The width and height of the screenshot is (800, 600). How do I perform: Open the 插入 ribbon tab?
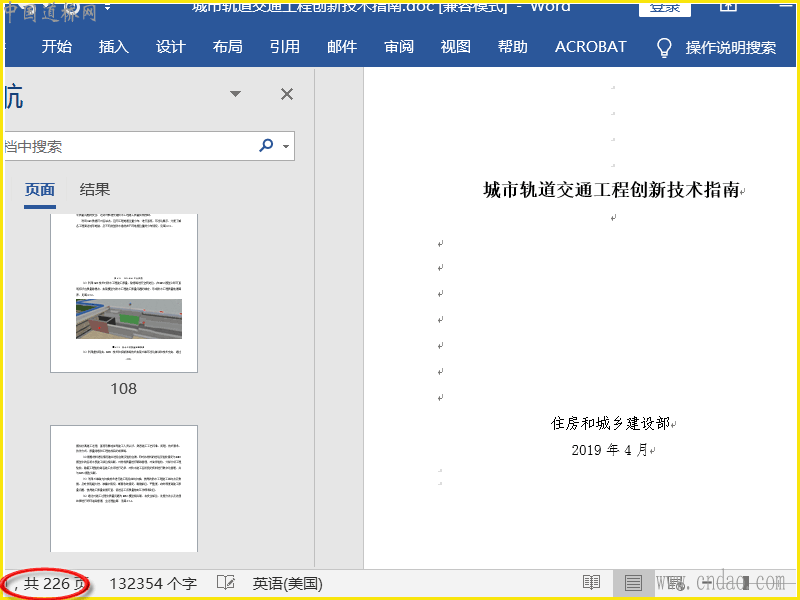(x=114, y=47)
